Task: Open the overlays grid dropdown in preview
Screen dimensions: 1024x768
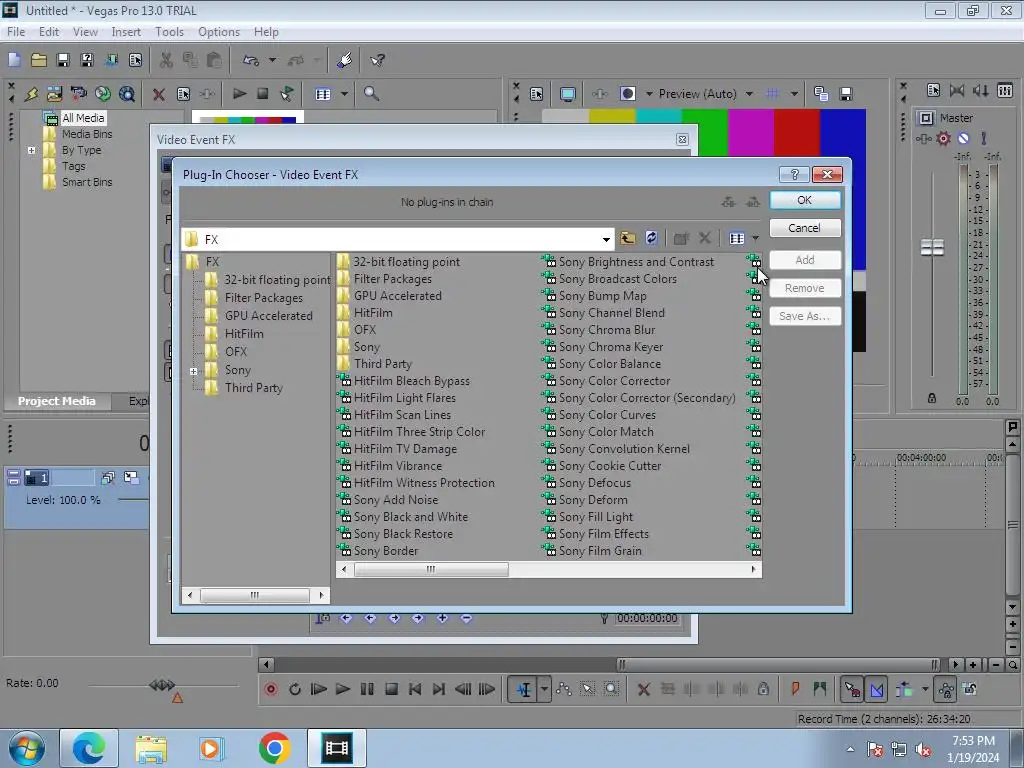Action: (794, 94)
